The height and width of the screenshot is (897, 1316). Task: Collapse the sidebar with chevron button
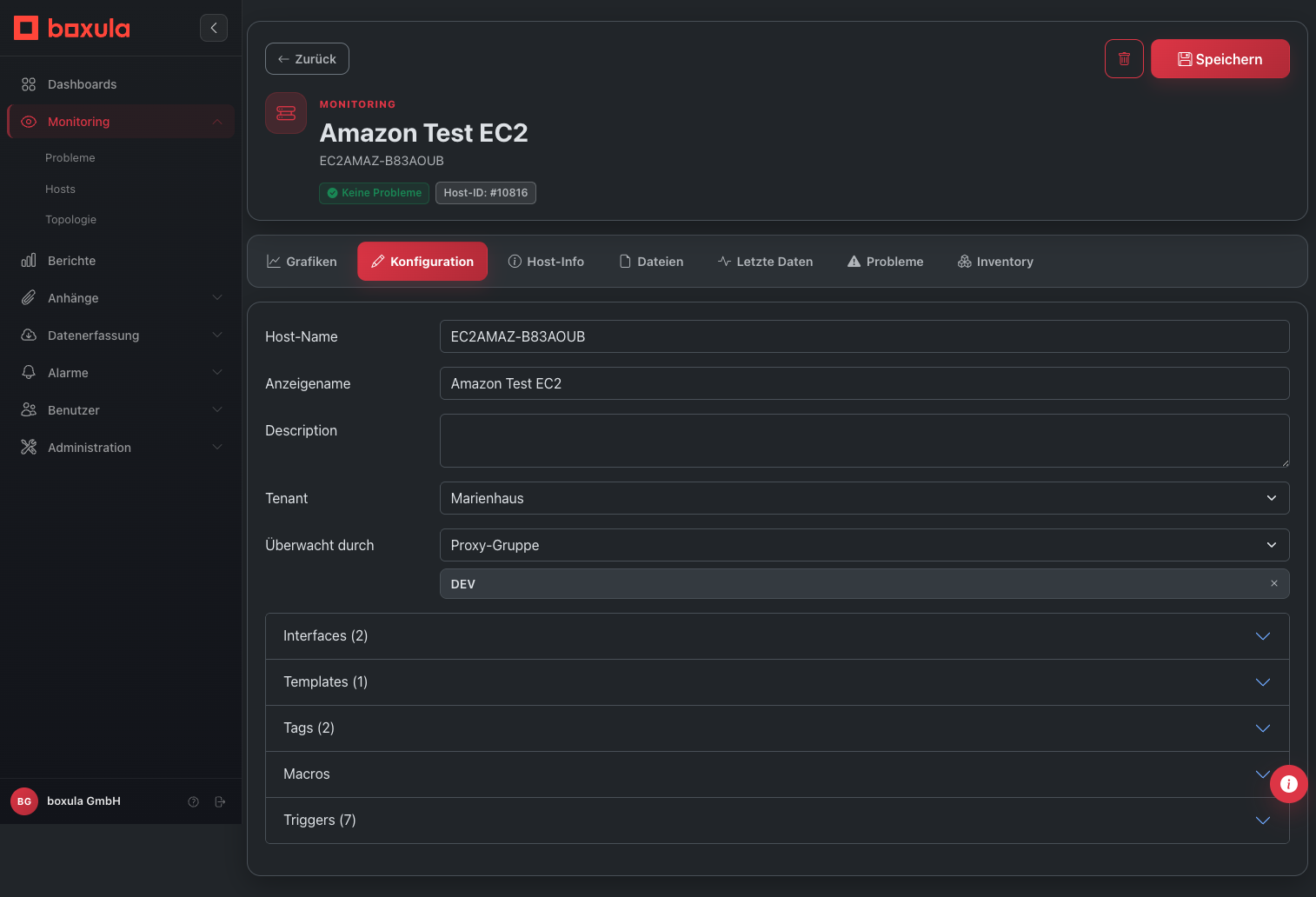coord(214,28)
